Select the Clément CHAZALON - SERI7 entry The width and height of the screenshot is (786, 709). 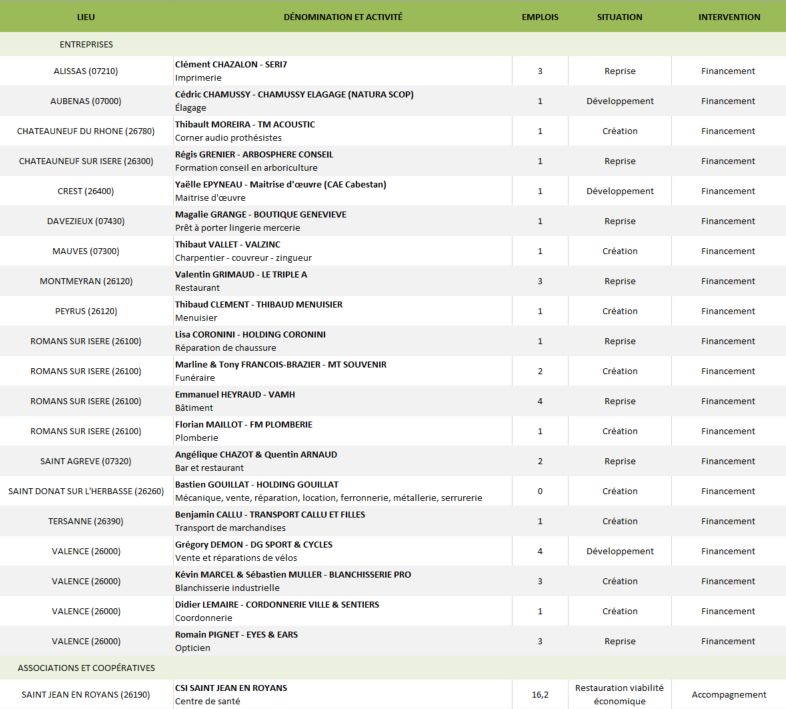pyautogui.click(x=231, y=64)
